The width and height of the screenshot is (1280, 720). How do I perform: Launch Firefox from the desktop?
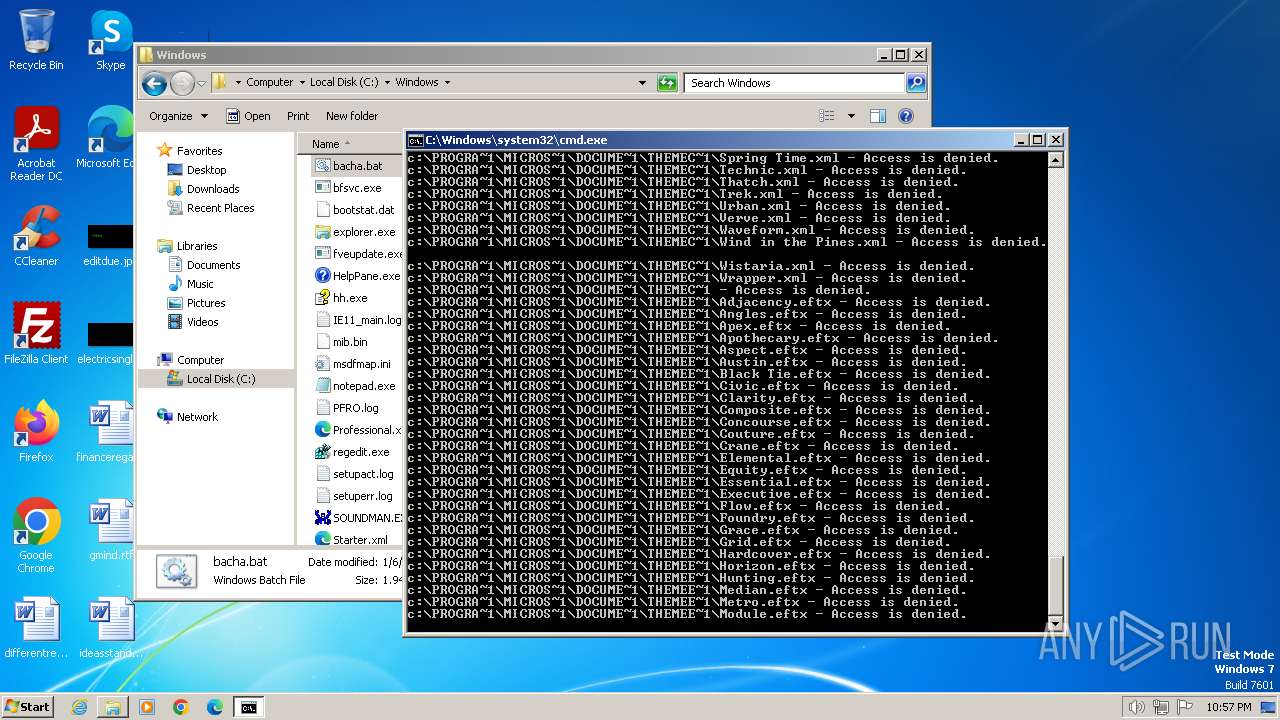tap(36, 431)
